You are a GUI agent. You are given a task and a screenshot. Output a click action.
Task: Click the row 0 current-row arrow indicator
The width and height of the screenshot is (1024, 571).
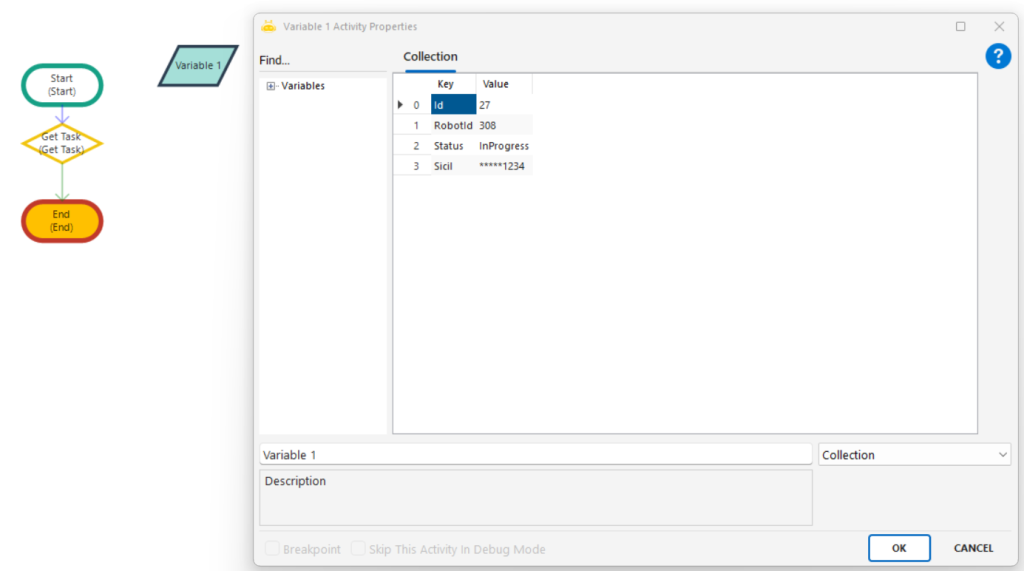click(x=401, y=105)
